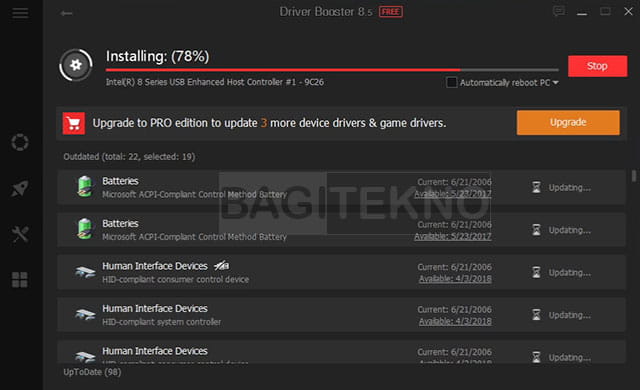Click the red shopping cart icon
This screenshot has height=390, width=640.
tap(74, 123)
